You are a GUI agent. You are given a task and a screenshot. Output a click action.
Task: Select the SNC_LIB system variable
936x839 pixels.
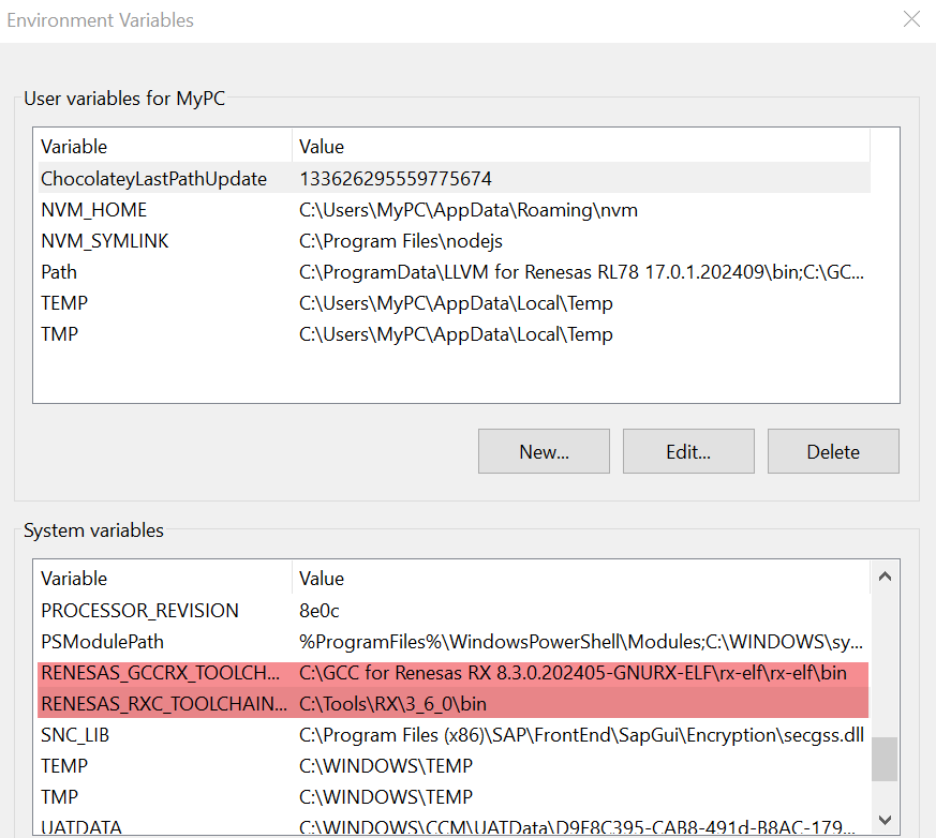pyautogui.click(x=454, y=735)
